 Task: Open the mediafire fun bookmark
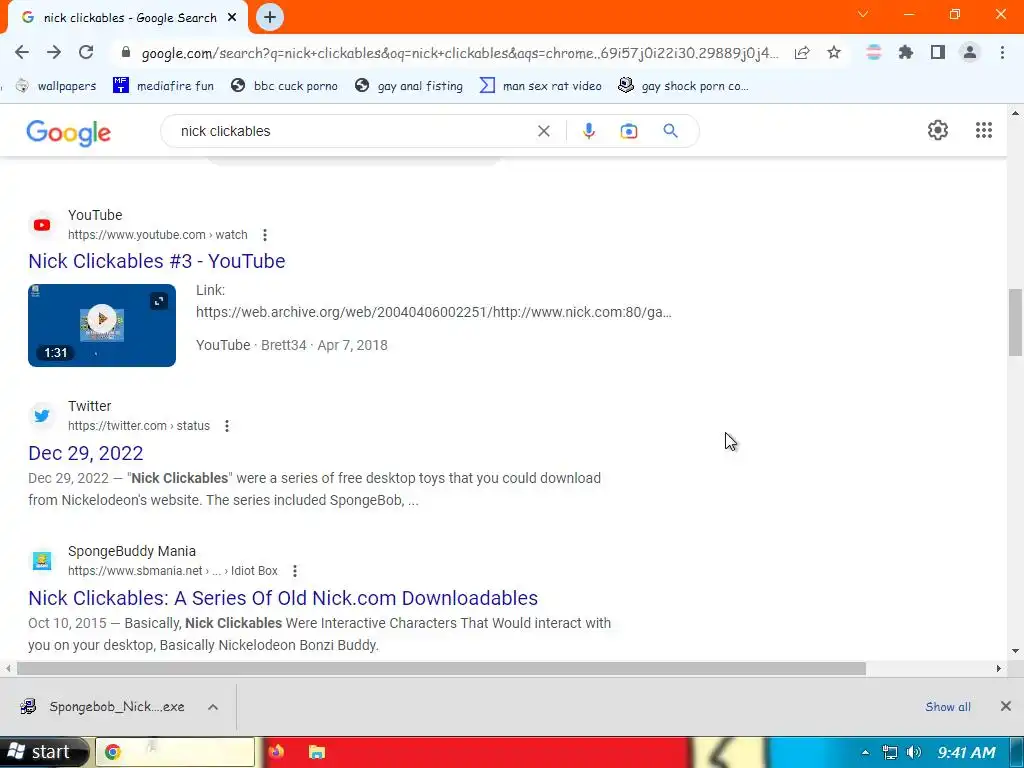pyautogui.click(x=163, y=86)
